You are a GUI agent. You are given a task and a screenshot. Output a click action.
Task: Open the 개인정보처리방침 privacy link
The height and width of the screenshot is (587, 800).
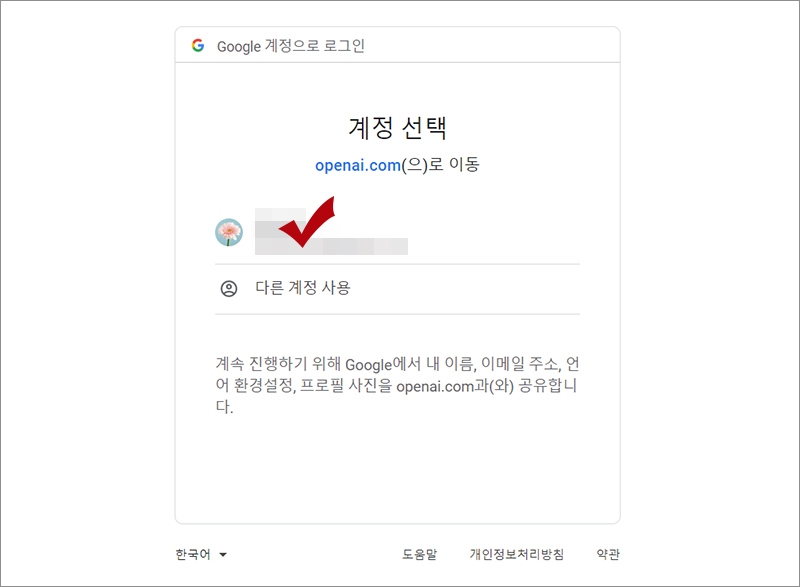[516, 554]
